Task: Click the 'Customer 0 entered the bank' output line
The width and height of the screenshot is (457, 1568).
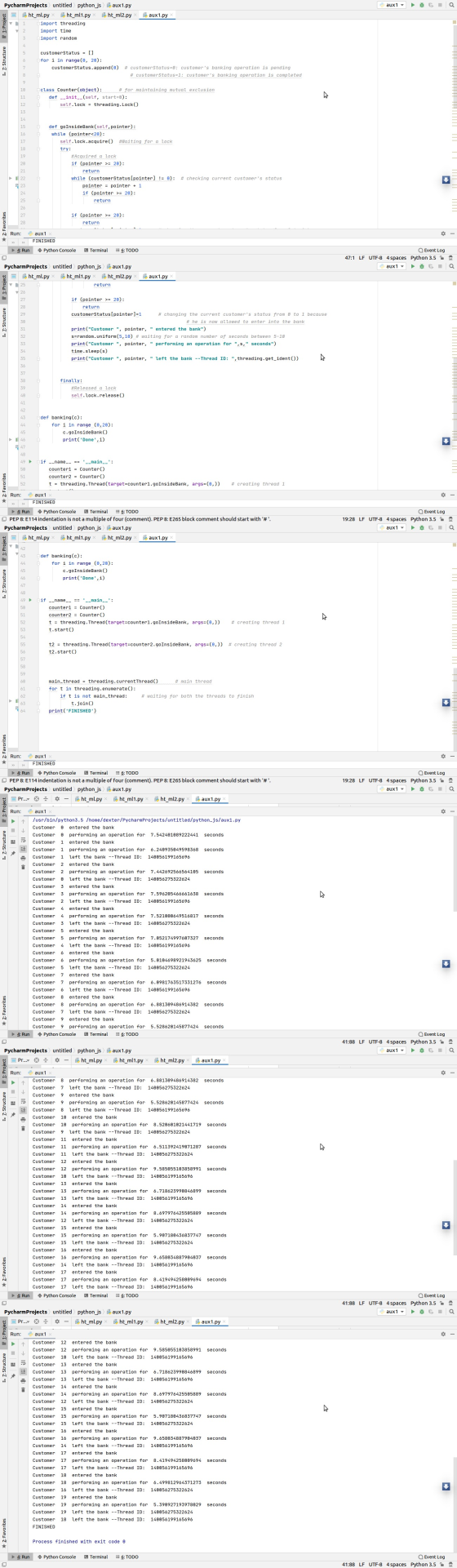Action: [73, 828]
